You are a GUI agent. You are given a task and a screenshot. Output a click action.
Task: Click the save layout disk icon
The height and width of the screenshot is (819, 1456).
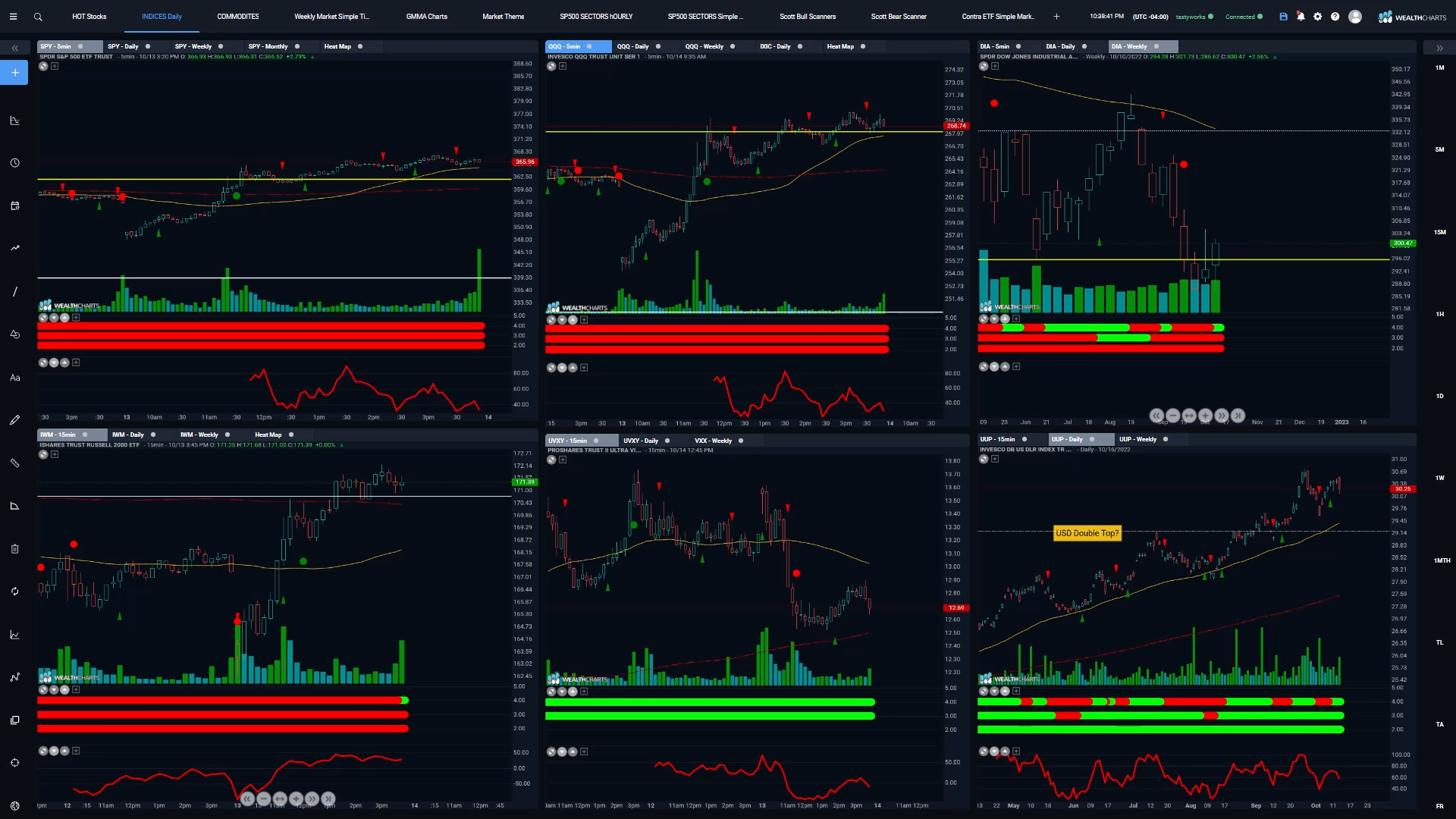[1283, 17]
